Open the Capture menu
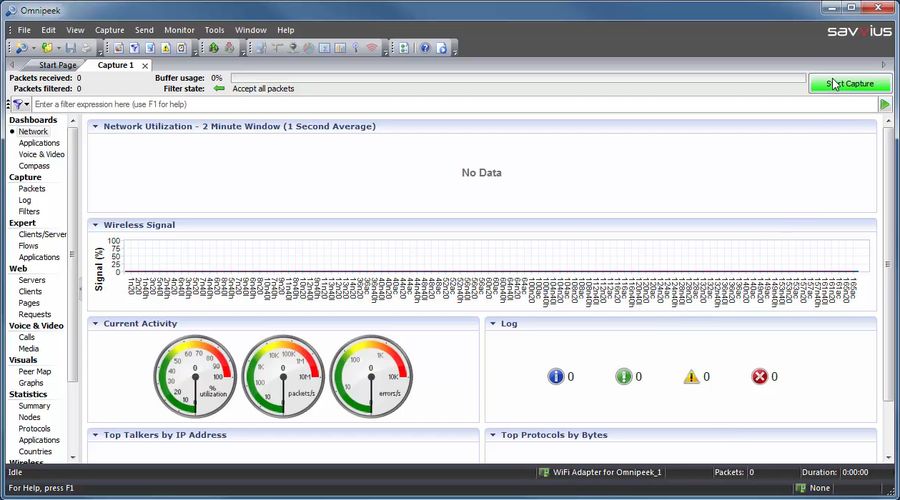Screen dimensions: 900x500 coord(110,30)
